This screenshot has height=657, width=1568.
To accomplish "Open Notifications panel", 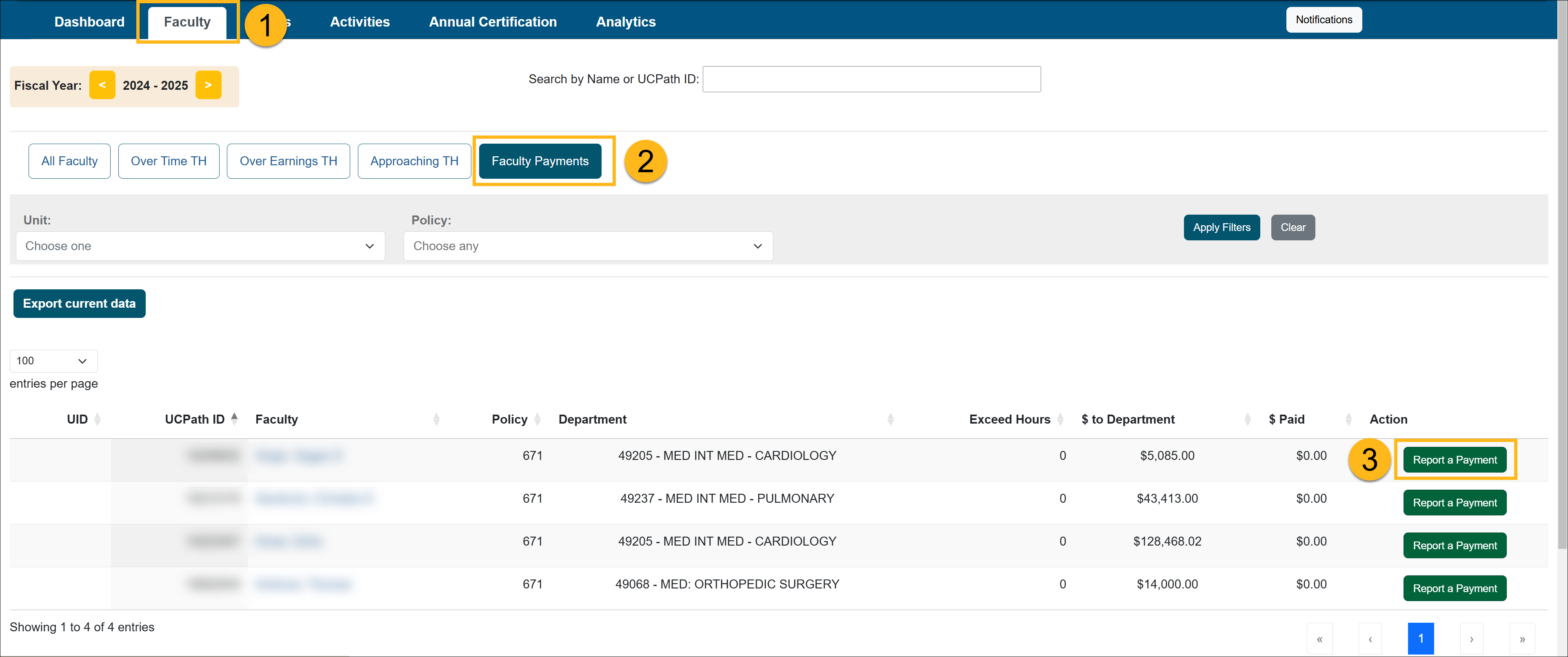I will tap(1323, 20).
